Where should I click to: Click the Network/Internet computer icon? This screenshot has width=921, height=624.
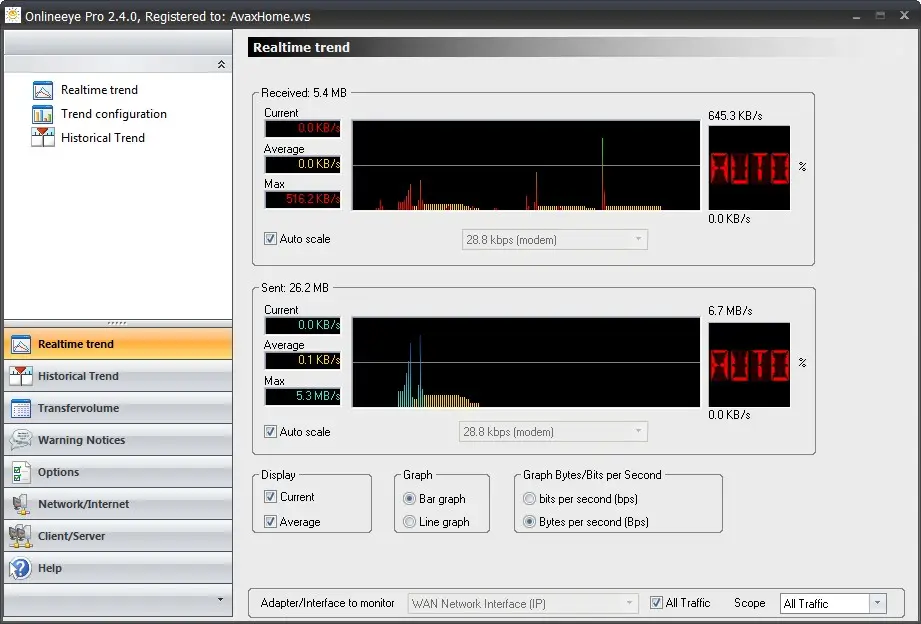coord(21,504)
